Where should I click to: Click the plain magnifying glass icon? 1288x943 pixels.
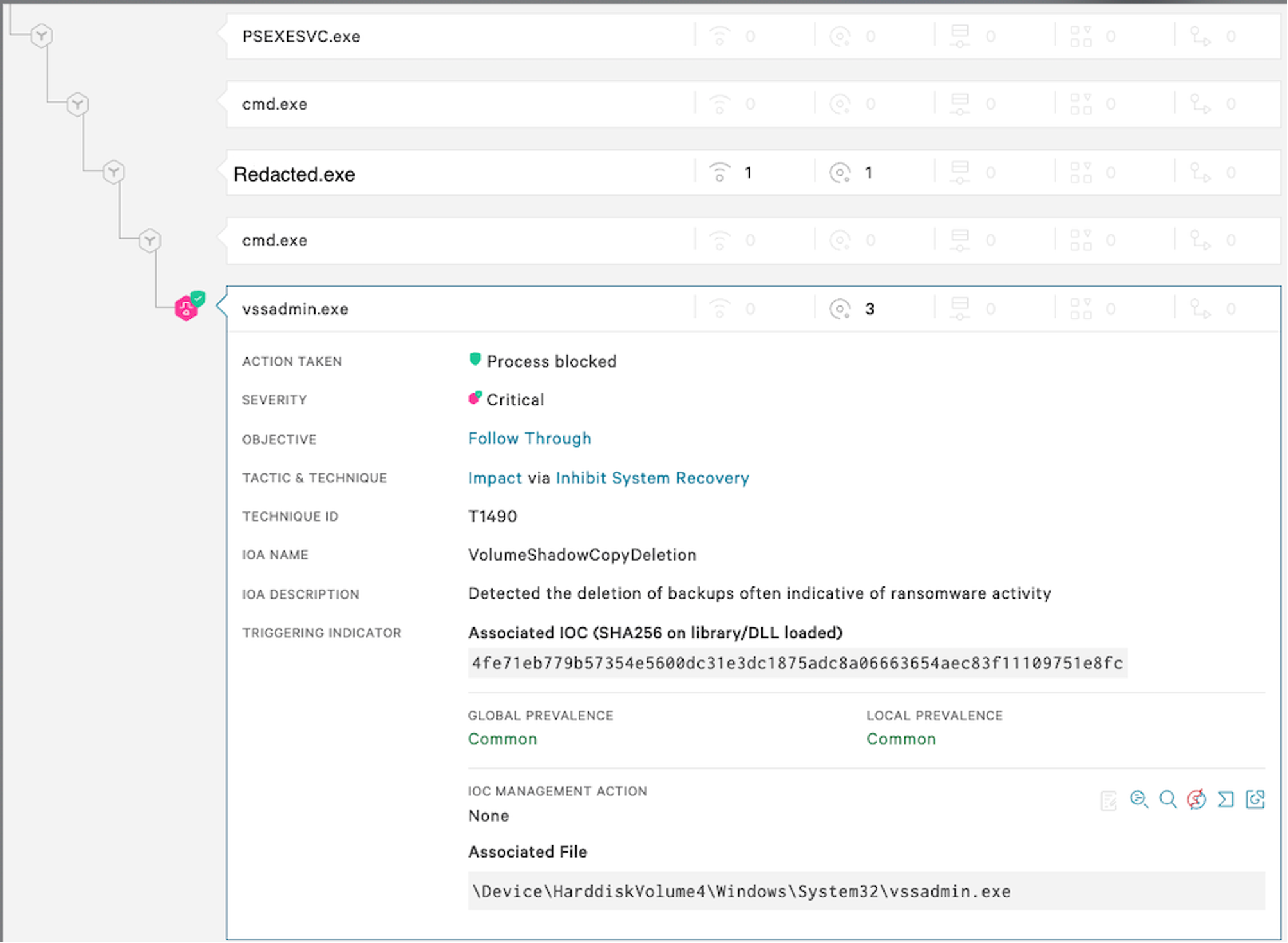click(1168, 799)
